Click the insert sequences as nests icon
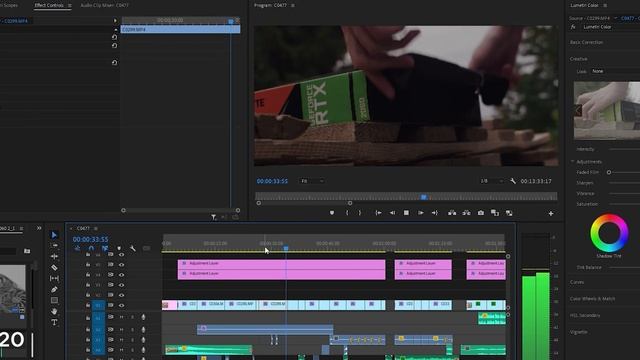This screenshot has height=360, width=640. tap(77, 248)
